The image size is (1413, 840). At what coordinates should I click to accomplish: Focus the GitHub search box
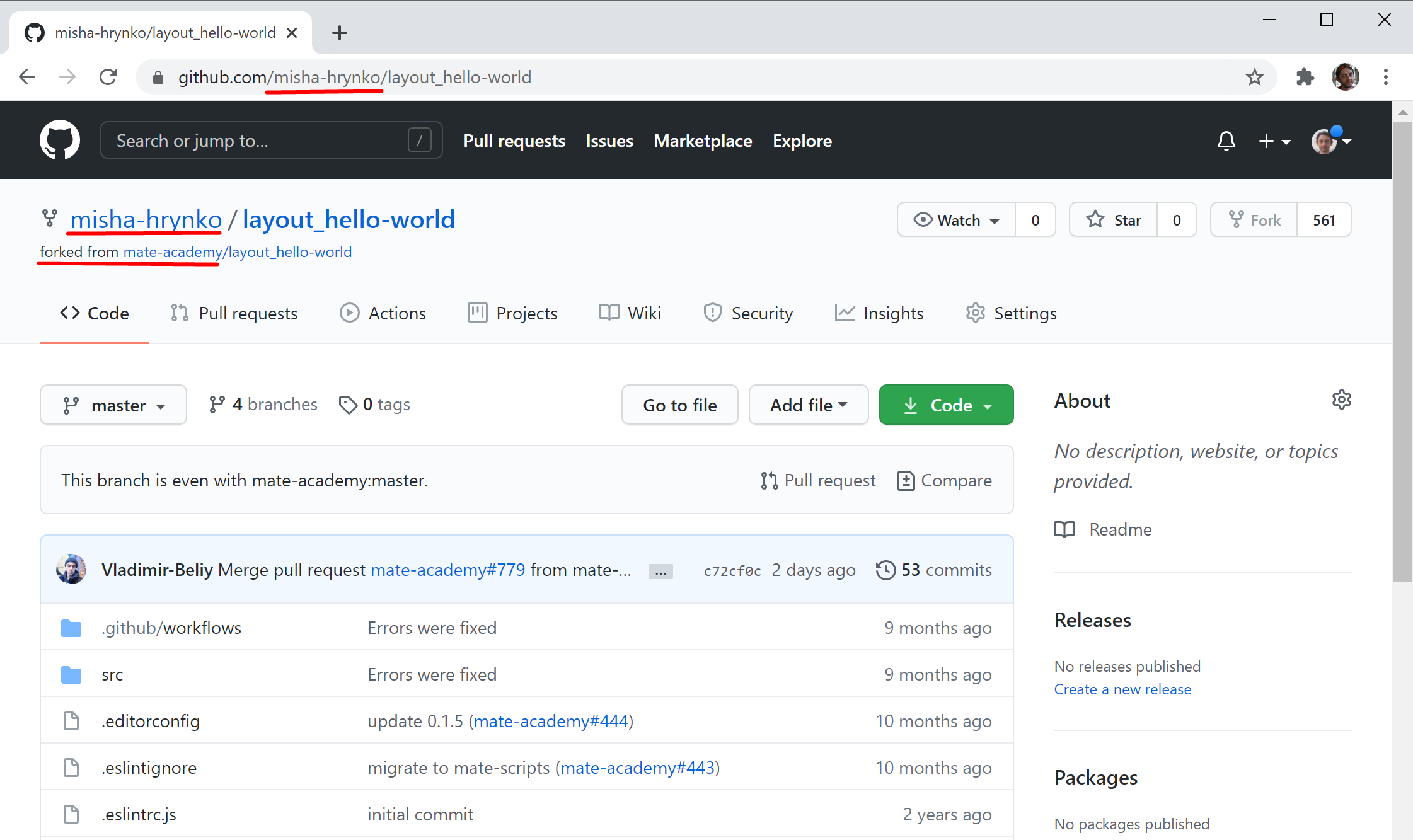click(271, 140)
